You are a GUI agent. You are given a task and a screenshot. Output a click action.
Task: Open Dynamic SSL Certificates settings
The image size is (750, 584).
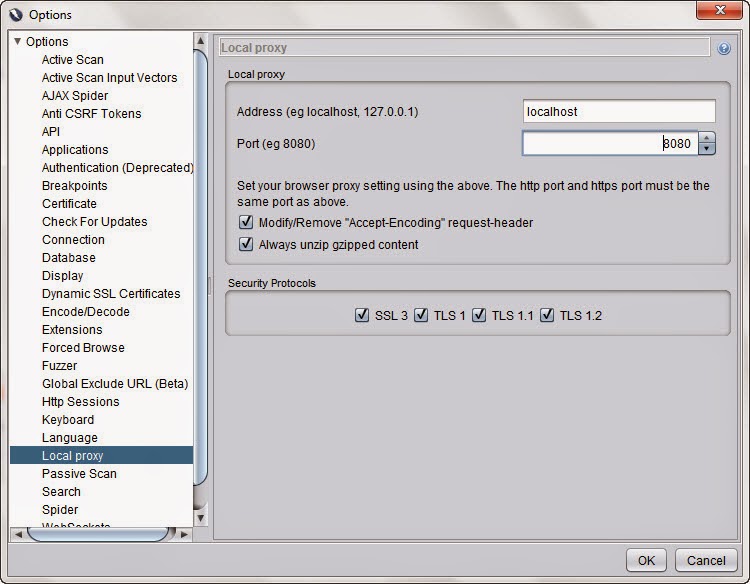[x=111, y=294]
